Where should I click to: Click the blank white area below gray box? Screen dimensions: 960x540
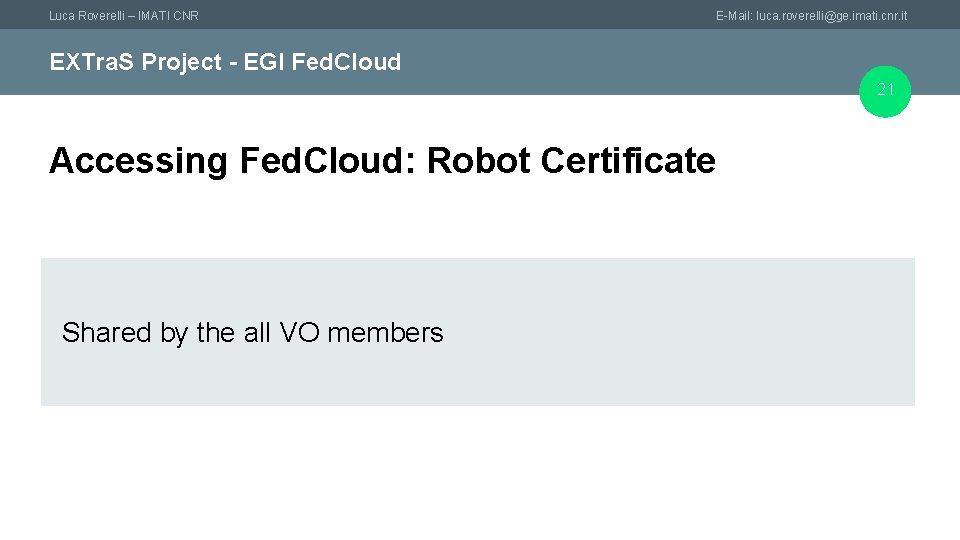[480, 470]
